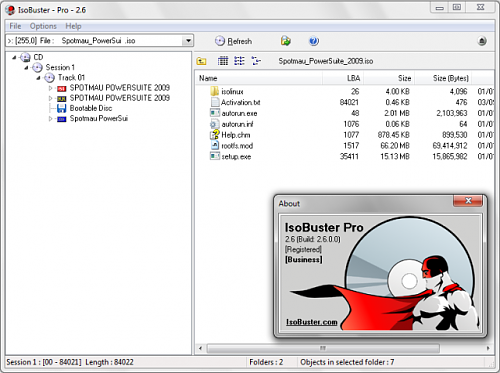Click the 878.45 KB size cell
Image resolution: width=500 pixels, height=373 pixels.
393,135
